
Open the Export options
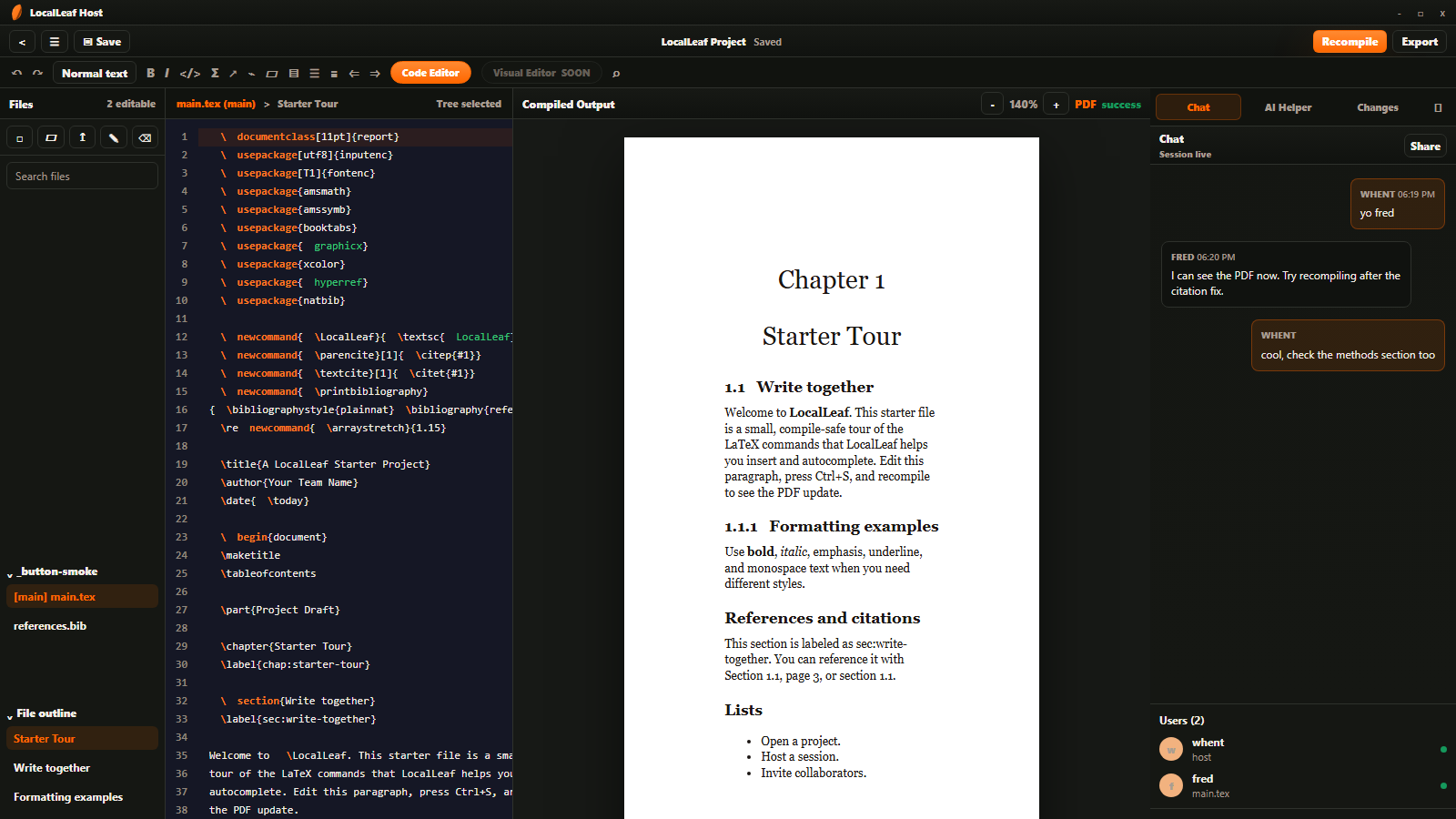1420,42
